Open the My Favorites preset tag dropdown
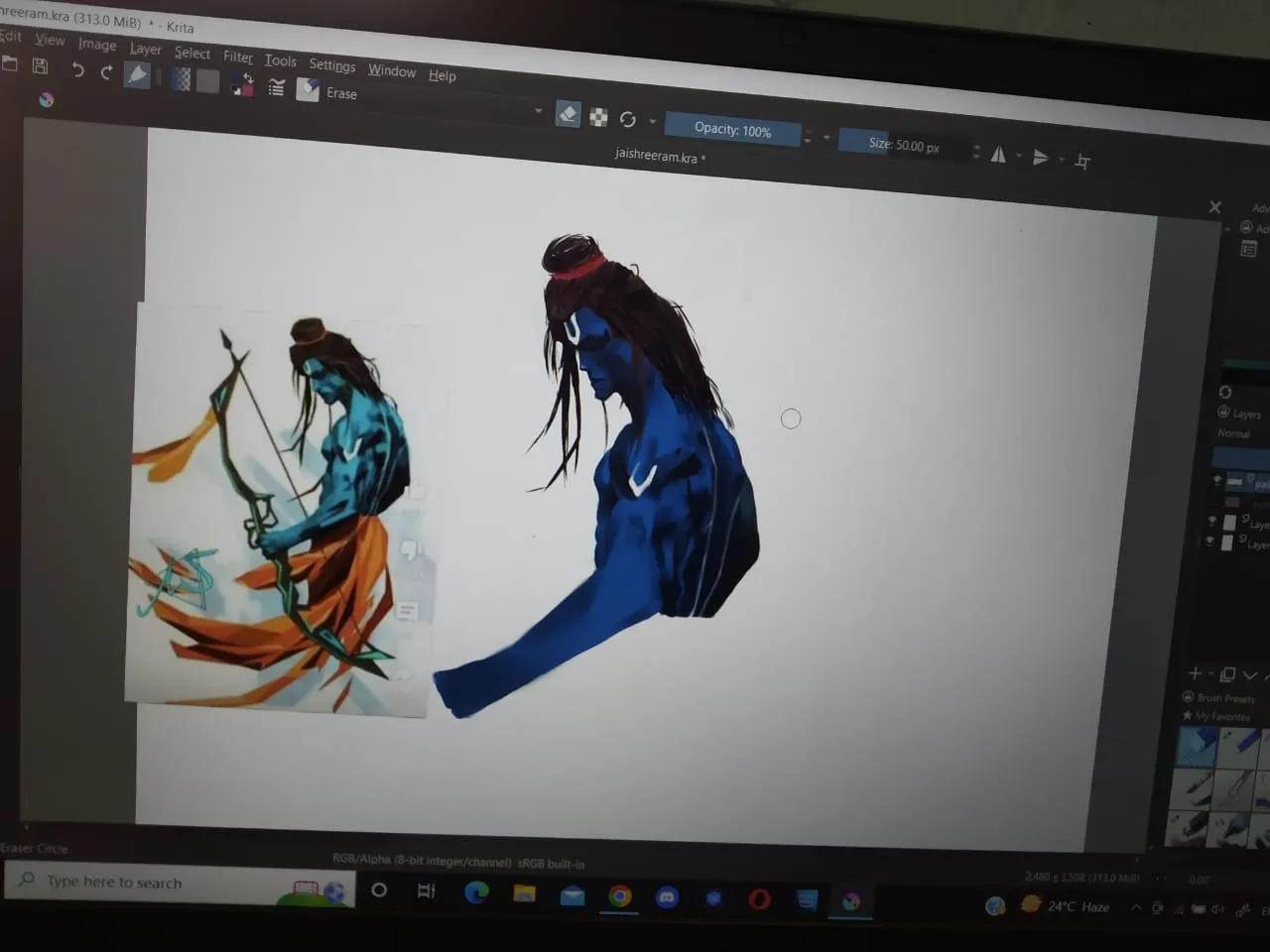 [1217, 716]
